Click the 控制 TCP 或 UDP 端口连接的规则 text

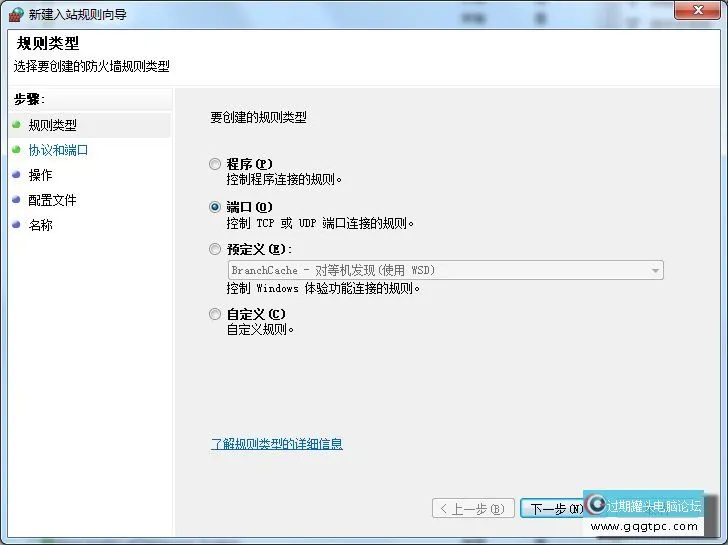click(320, 223)
